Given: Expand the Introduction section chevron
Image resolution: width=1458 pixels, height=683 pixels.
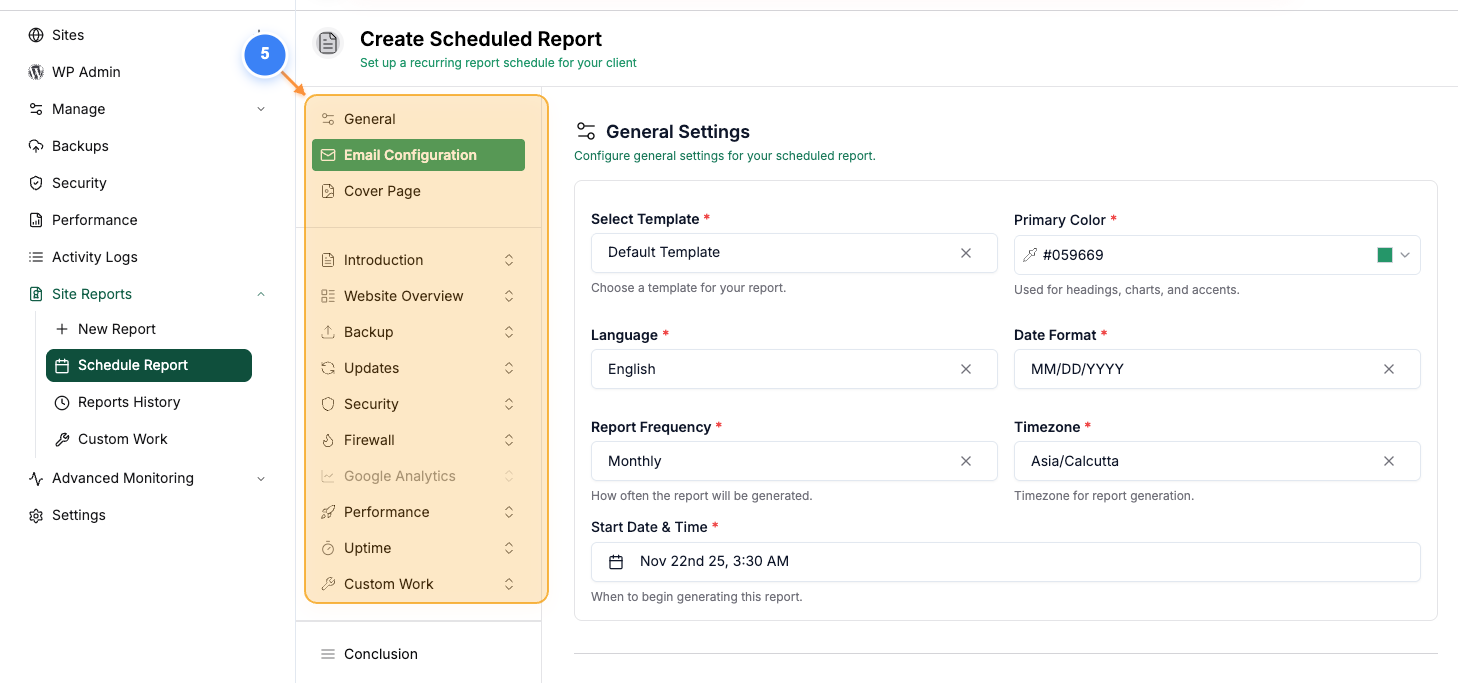Looking at the screenshot, I should (x=510, y=259).
